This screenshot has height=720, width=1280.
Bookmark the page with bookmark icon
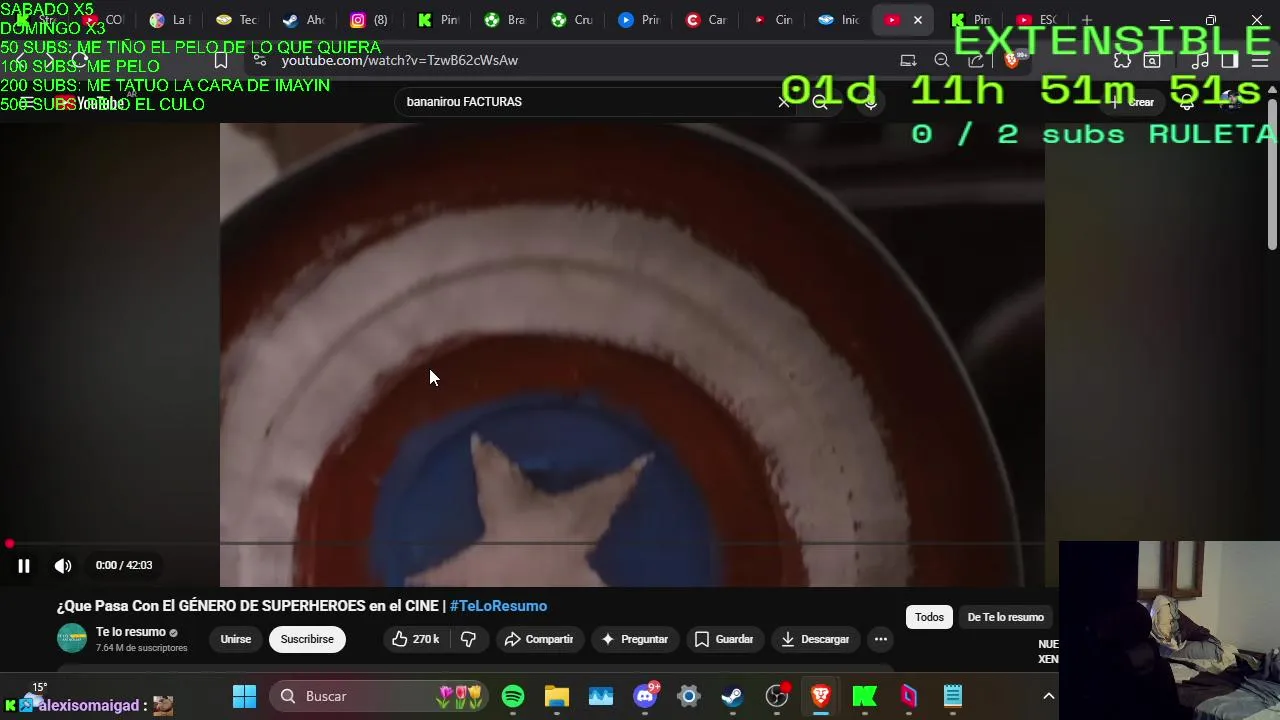pyautogui.click(x=221, y=60)
